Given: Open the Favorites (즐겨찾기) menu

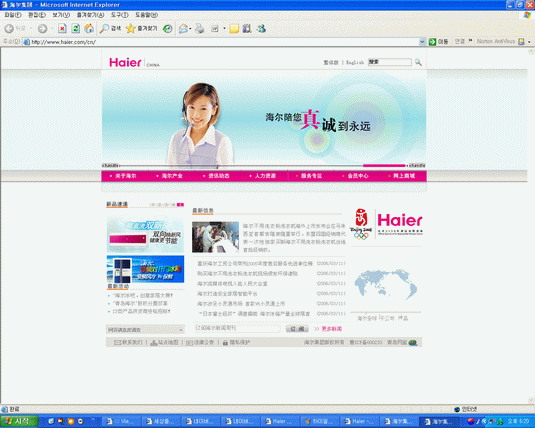Looking at the screenshot, I should 90,15.
